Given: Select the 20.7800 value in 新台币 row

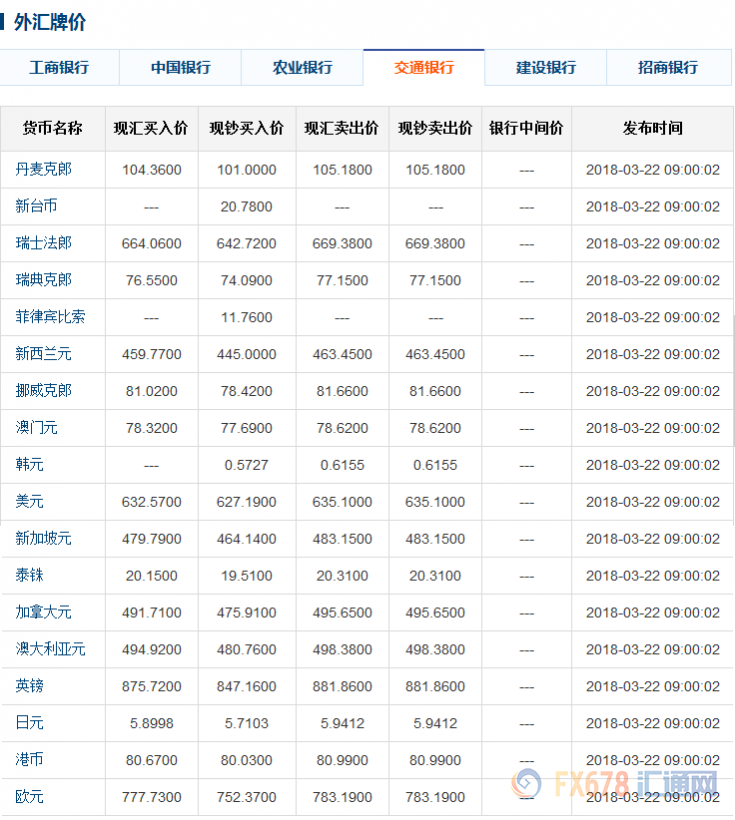Looking at the screenshot, I should (x=246, y=207).
